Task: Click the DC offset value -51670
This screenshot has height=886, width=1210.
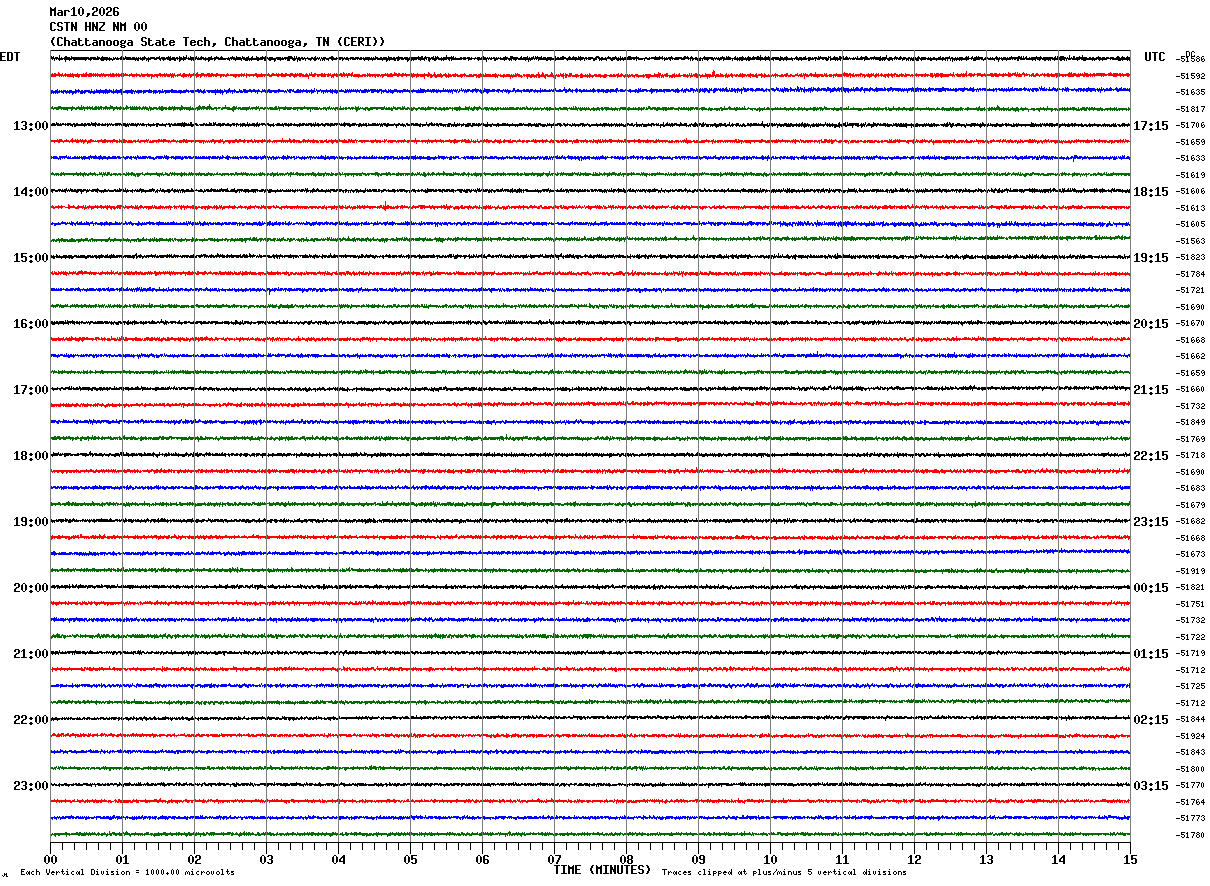Action: (x=1191, y=324)
